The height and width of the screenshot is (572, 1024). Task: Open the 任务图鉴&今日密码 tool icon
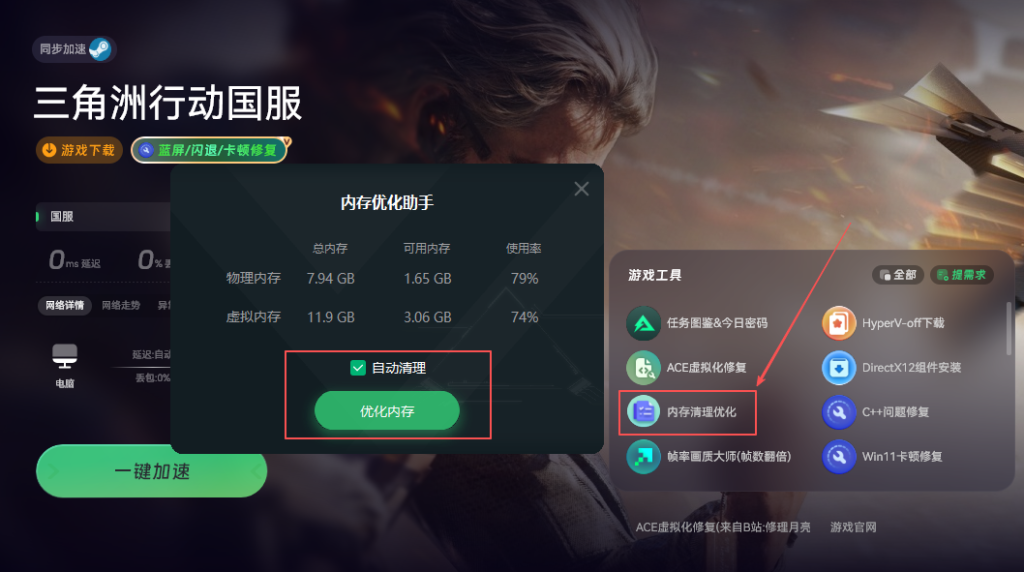tap(643, 323)
